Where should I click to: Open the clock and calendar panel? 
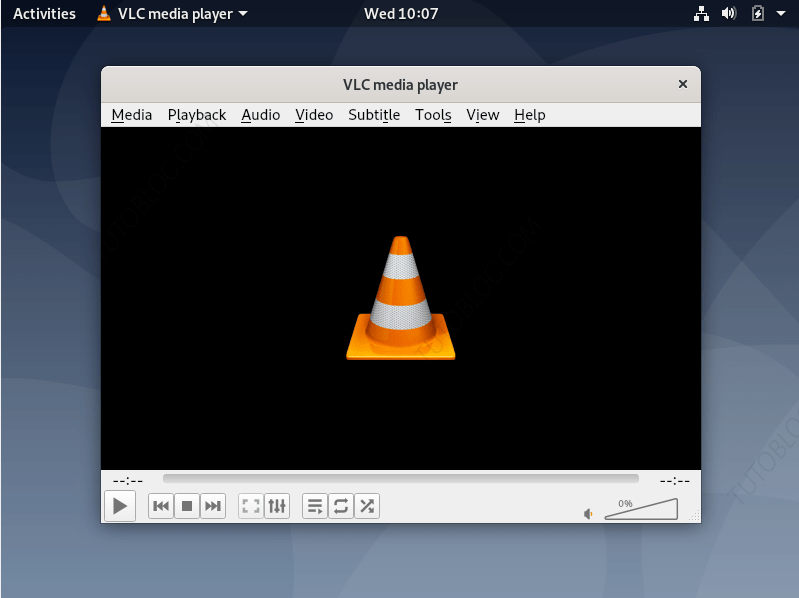pyautogui.click(x=401, y=14)
